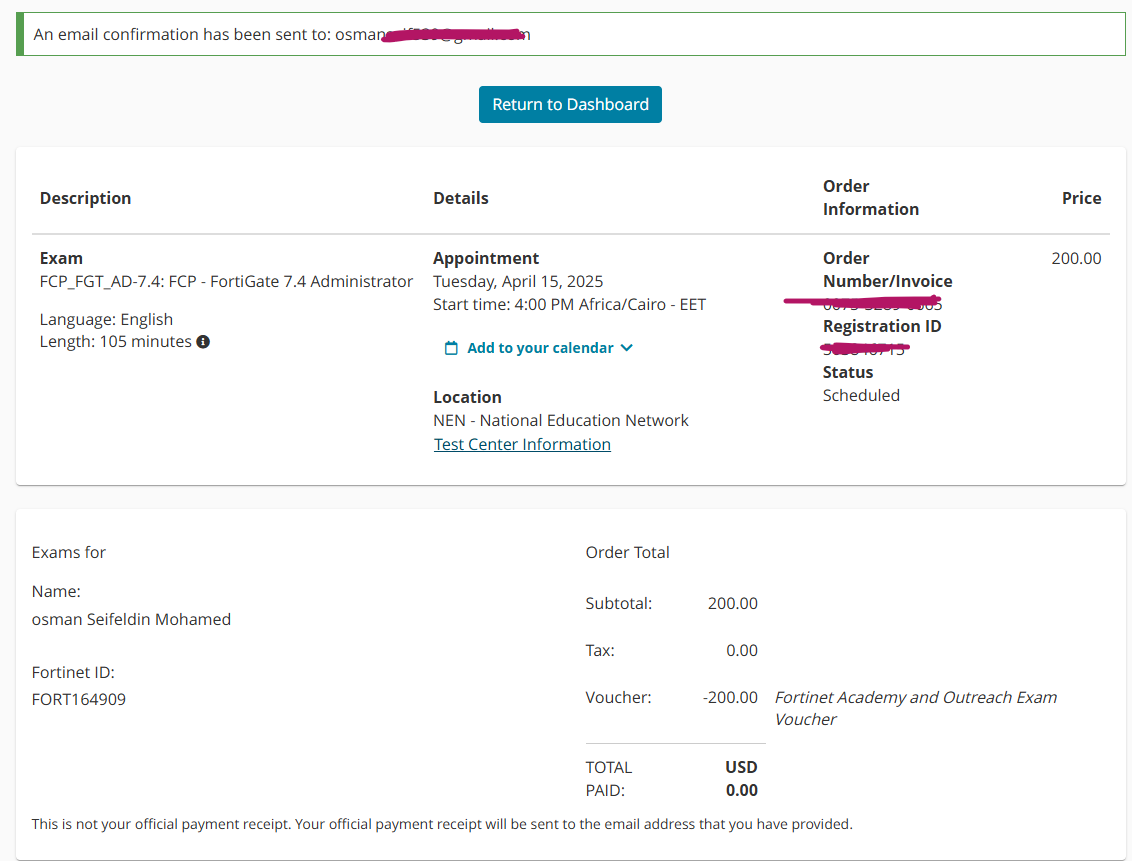Click the Scheduled status text
Image resolution: width=1132 pixels, height=861 pixels.
click(x=861, y=396)
